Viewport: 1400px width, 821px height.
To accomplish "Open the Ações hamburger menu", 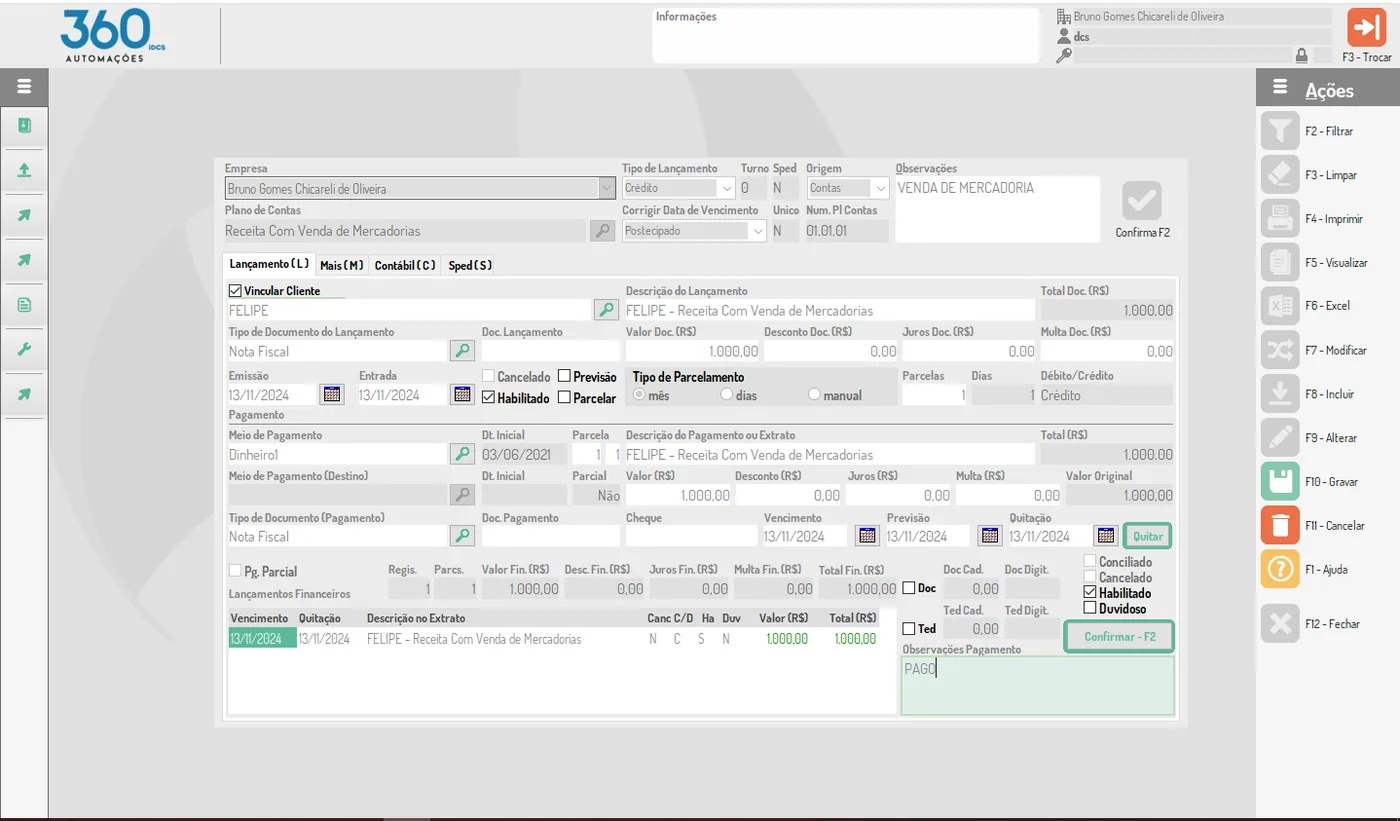I will coord(1280,88).
